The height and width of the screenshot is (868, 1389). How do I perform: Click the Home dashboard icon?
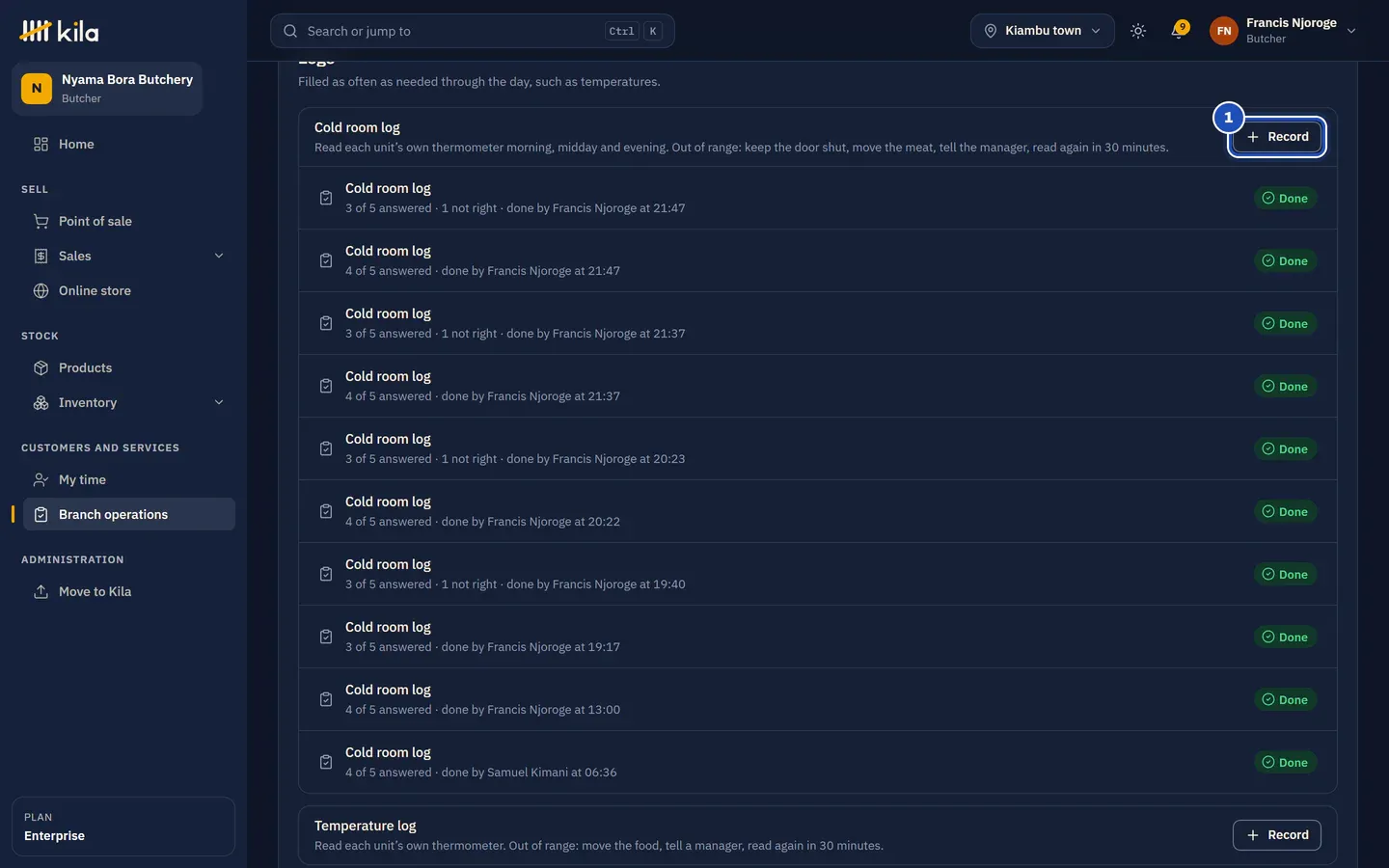(x=41, y=144)
